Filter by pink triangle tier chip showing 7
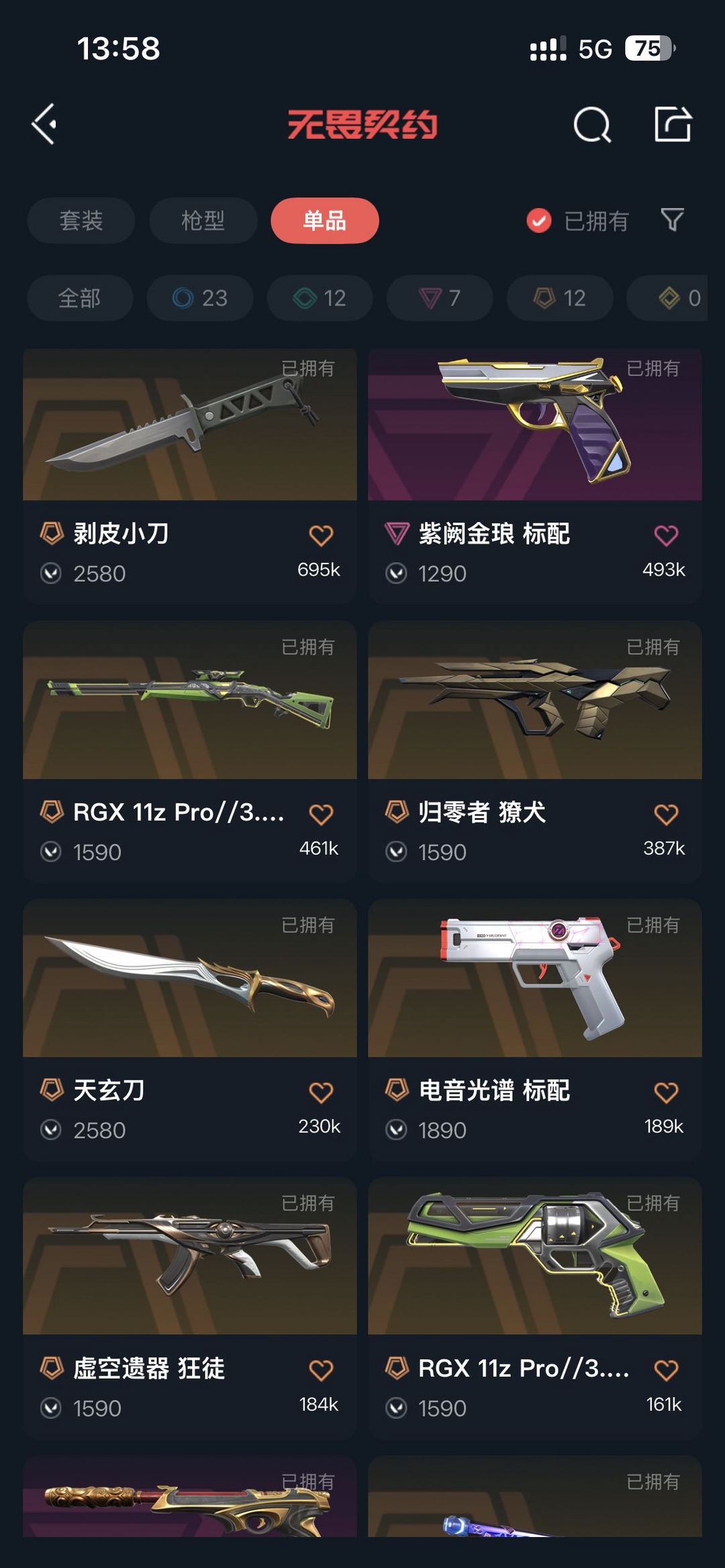 pyautogui.click(x=440, y=298)
